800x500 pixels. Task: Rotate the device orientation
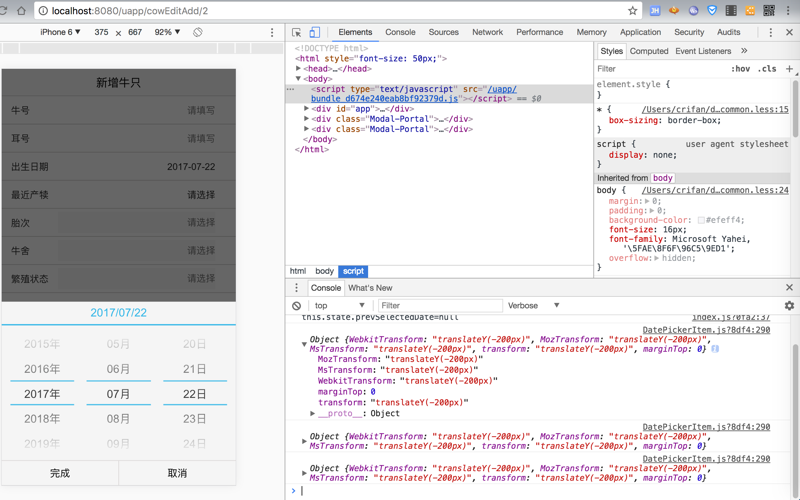point(197,32)
